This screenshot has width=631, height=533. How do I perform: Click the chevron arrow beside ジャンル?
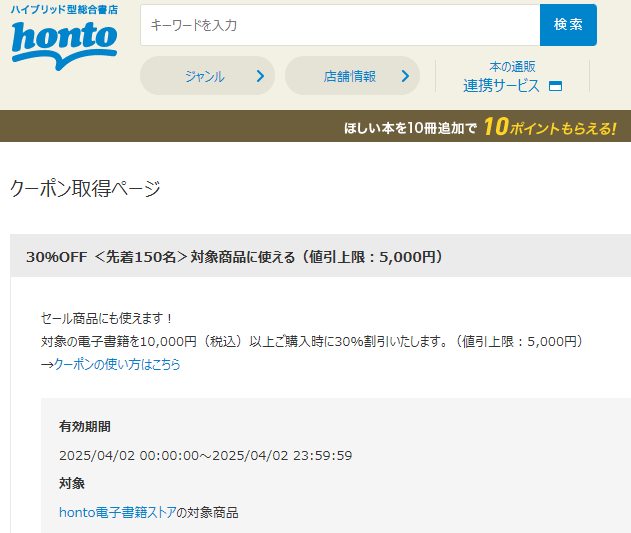pyautogui.click(x=260, y=76)
